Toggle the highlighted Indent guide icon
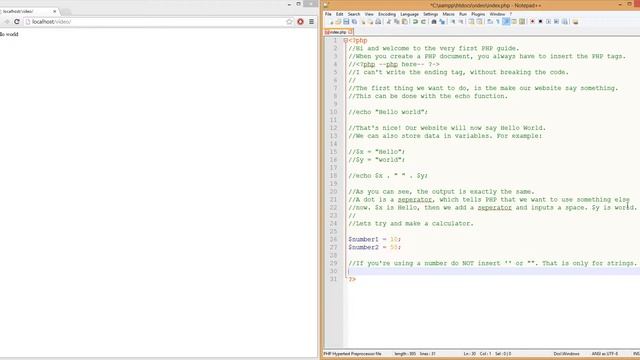This screenshot has width=640, height=360. point(506,22)
